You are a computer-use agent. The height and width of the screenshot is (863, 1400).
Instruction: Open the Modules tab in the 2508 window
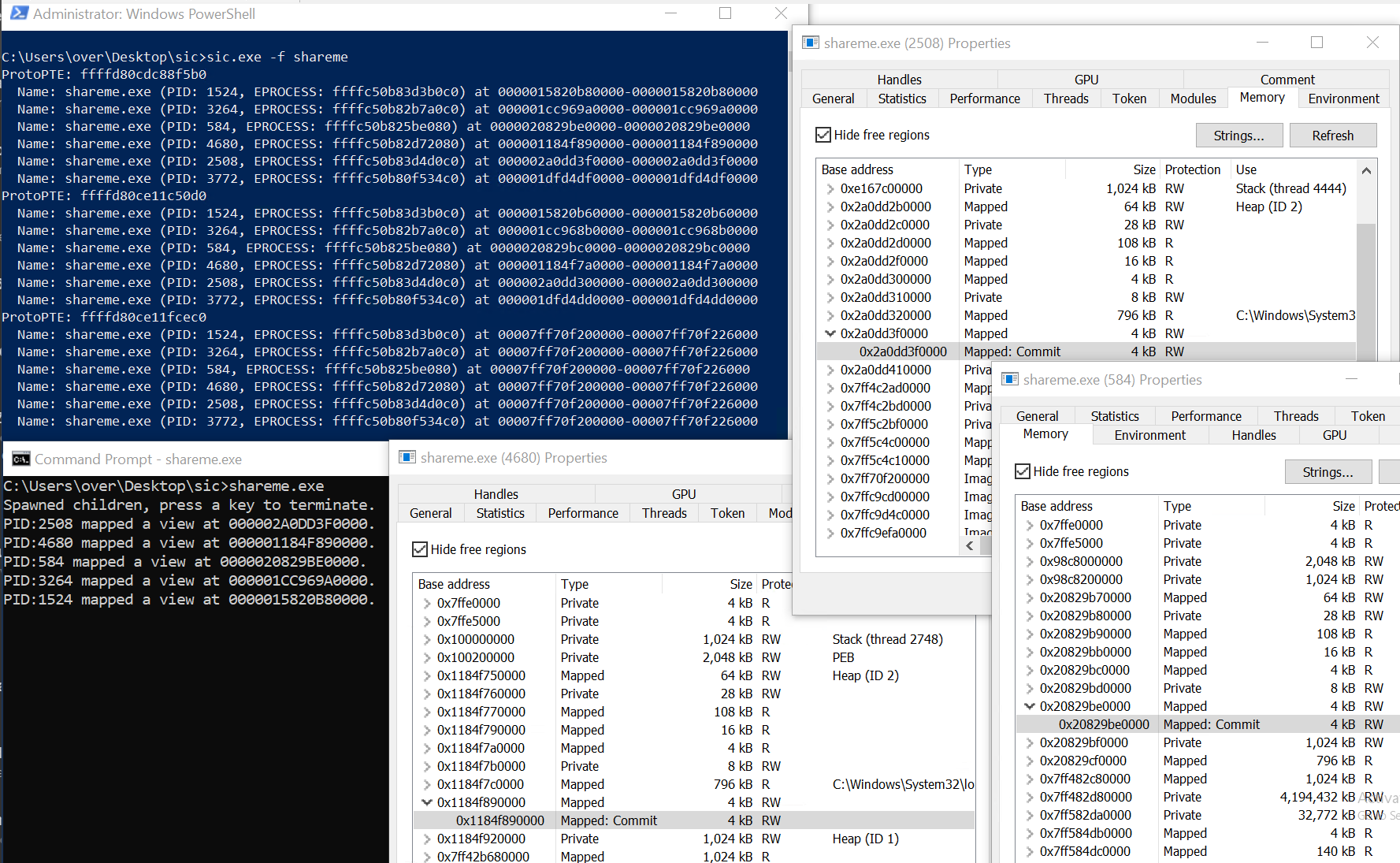pyautogui.click(x=1193, y=99)
